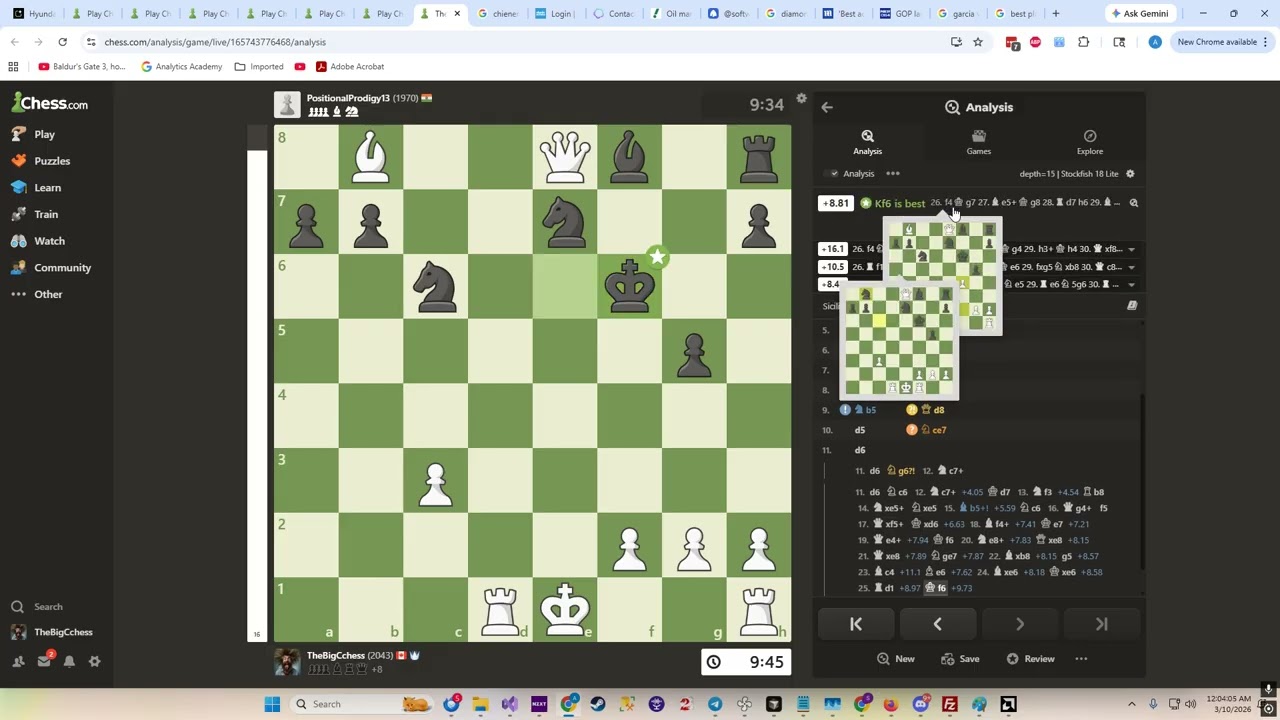The image size is (1280, 720).
Task: Open Puzzles in the left sidebar
Action: (41, 161)
